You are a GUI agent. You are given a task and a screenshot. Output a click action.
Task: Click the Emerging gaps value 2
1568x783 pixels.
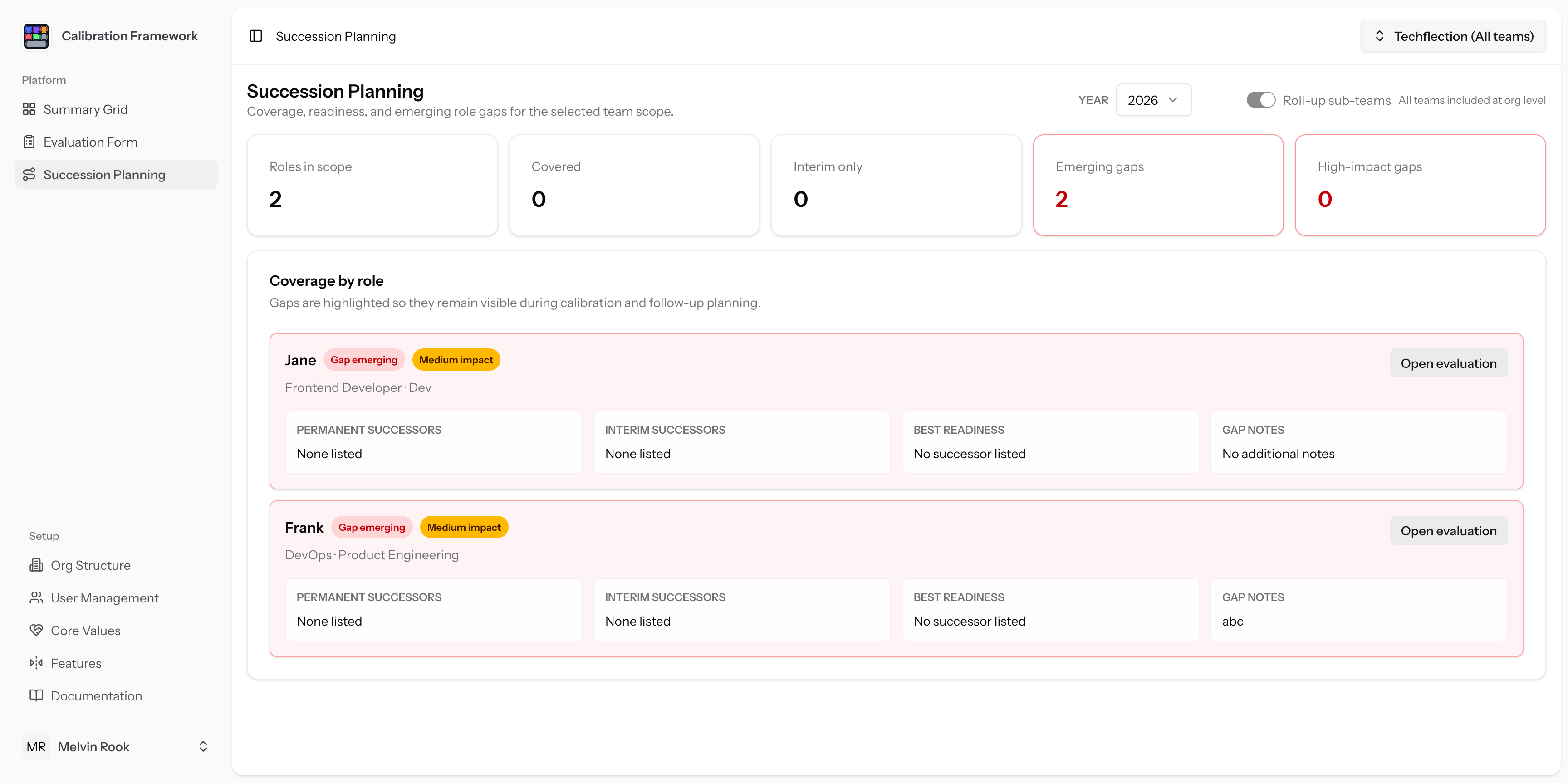[x=1062, y=199]
